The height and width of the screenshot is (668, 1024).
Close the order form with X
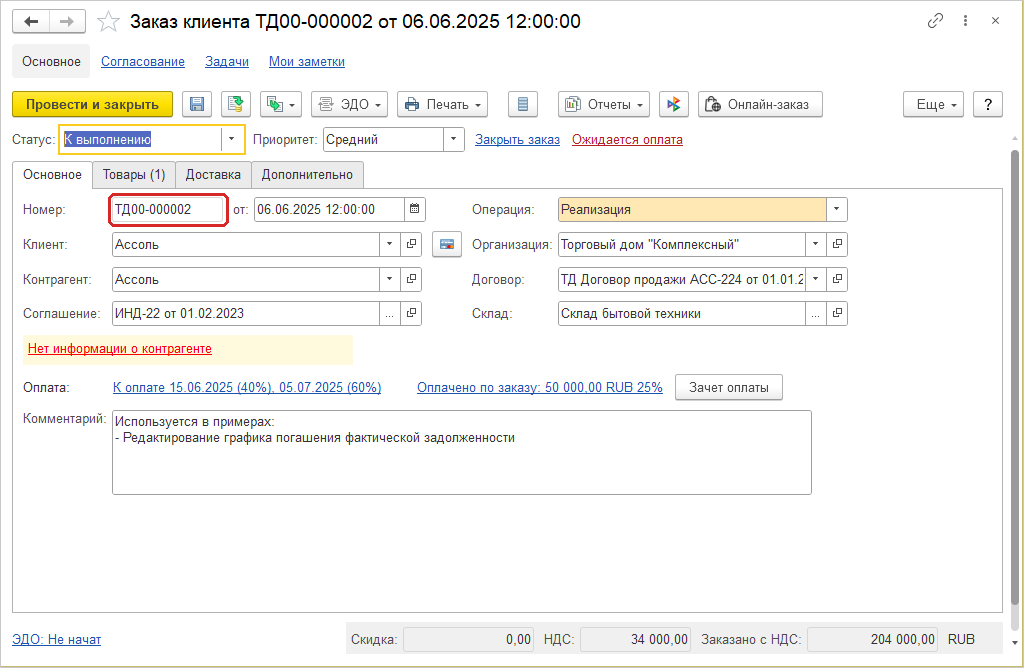tap(995, 21)
